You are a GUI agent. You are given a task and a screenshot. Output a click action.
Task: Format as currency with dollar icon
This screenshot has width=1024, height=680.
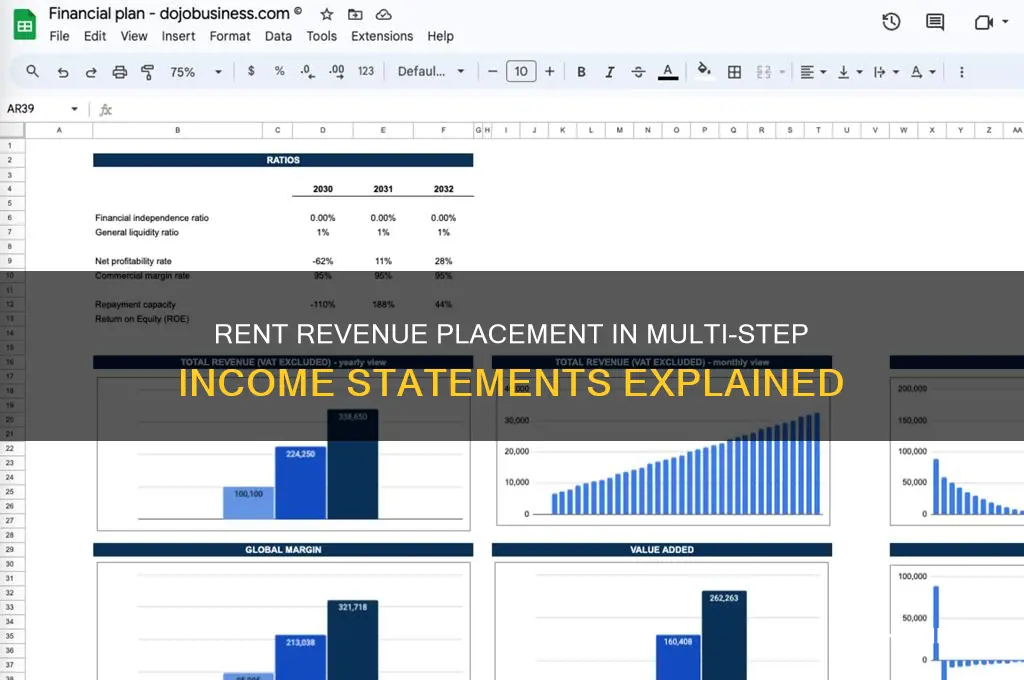tap(251, 71)
